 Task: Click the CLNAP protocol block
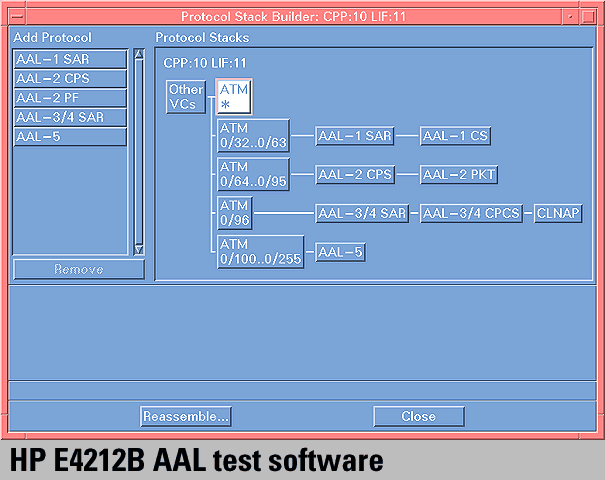click(558, 213)
